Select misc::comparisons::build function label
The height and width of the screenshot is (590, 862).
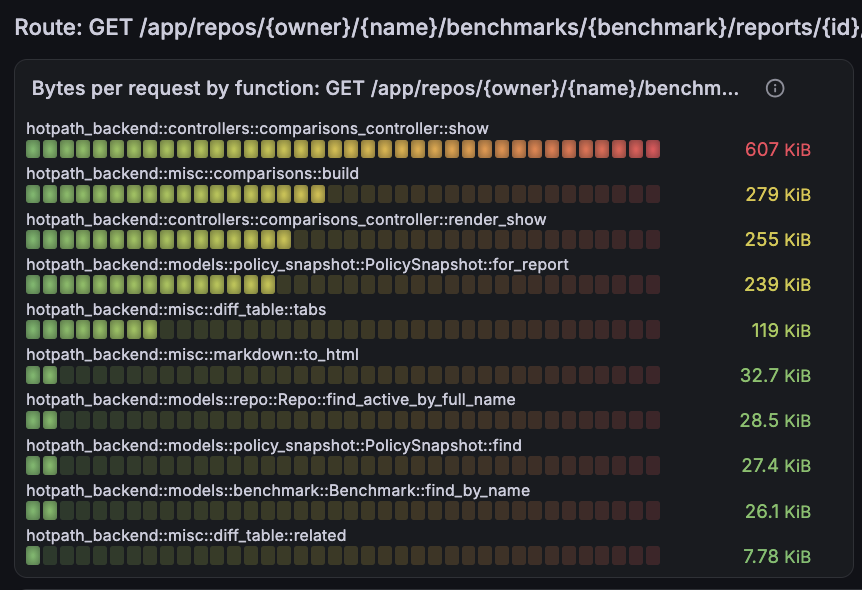[192, 174]
